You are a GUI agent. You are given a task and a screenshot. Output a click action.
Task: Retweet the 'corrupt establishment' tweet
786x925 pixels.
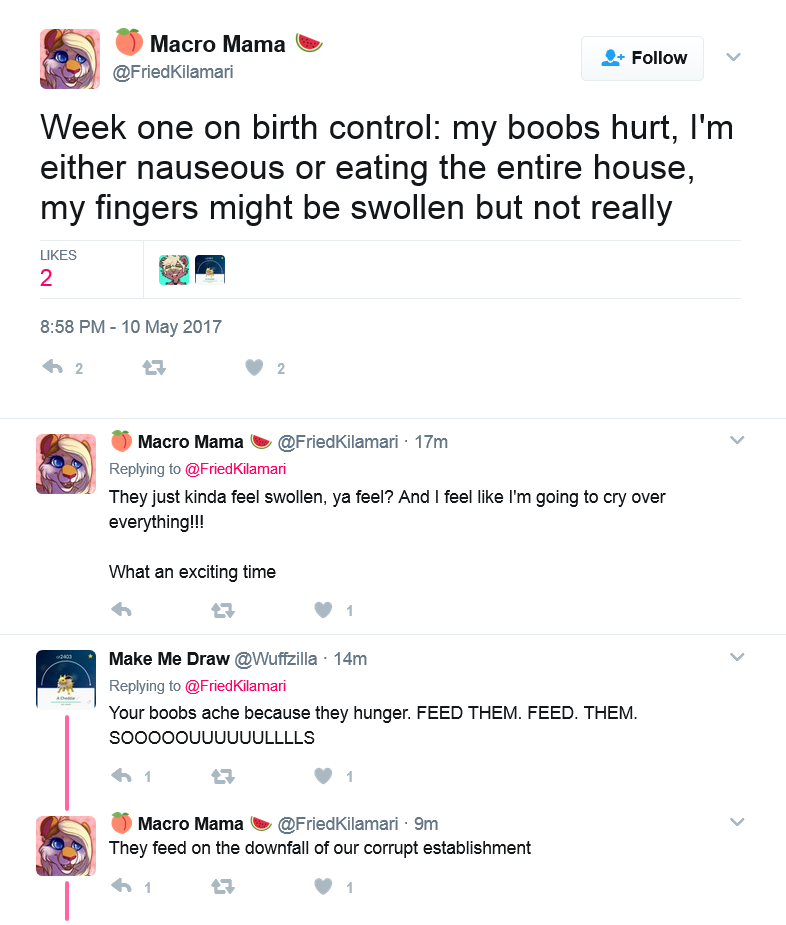pos(223,887)
